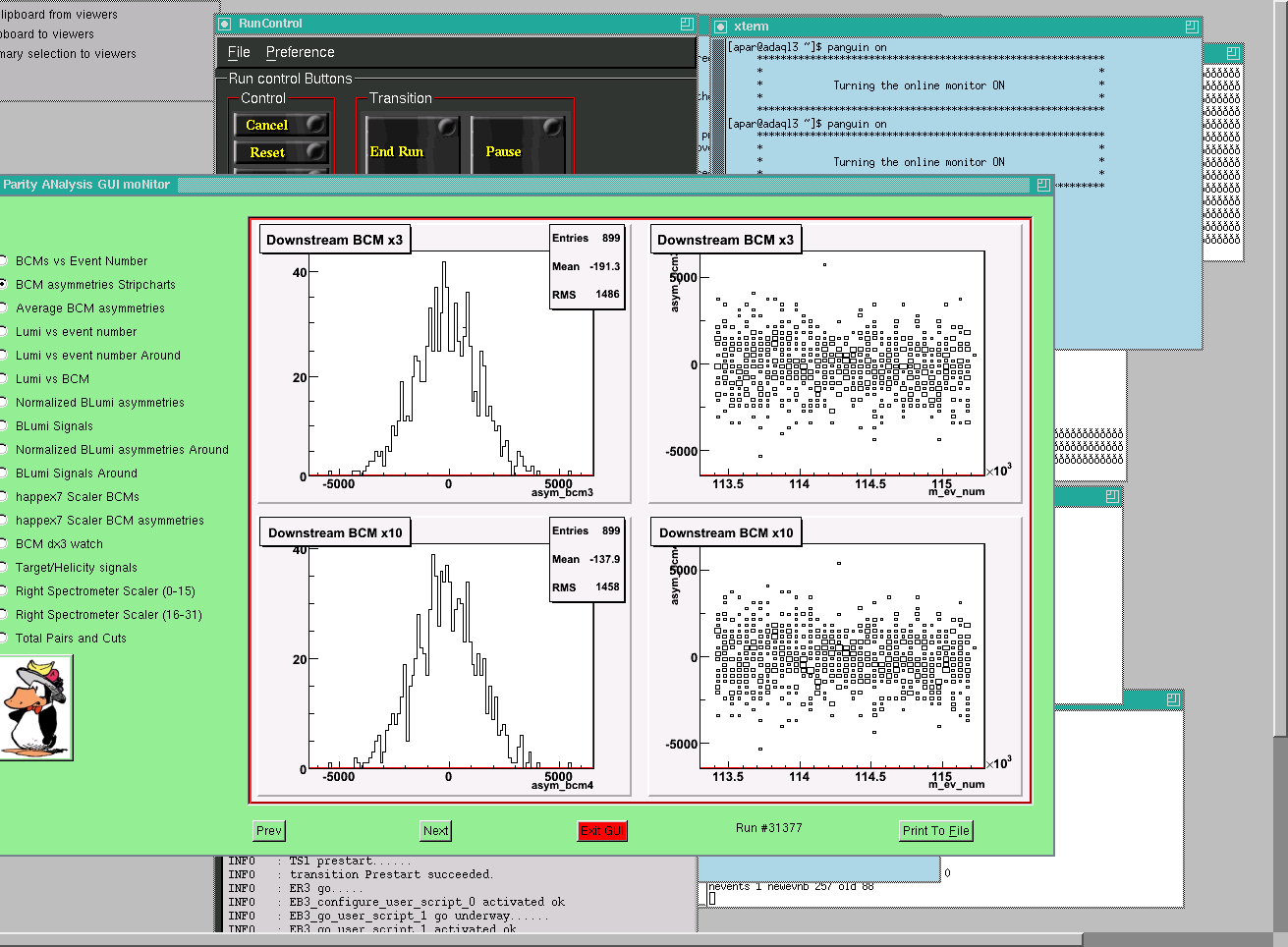Click stats box of BCM x3 histogram
Viewport: 1288px width, 947px height.
pos(587,266)
